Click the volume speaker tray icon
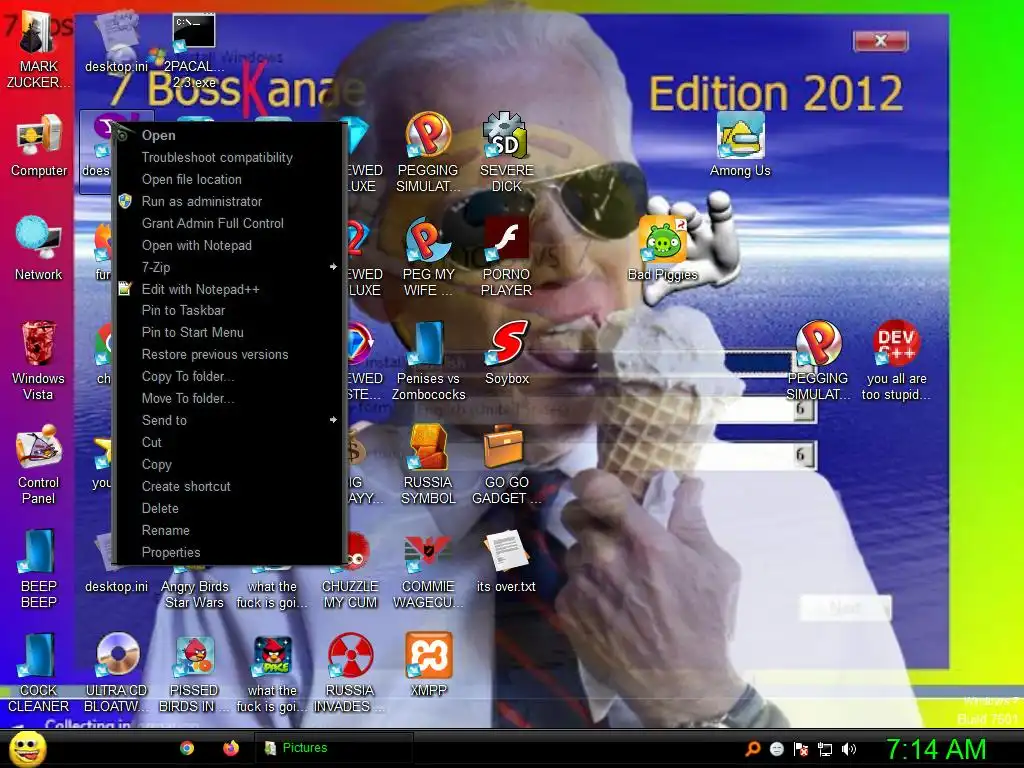The image size is (1024, 768). tap(848, 749)
